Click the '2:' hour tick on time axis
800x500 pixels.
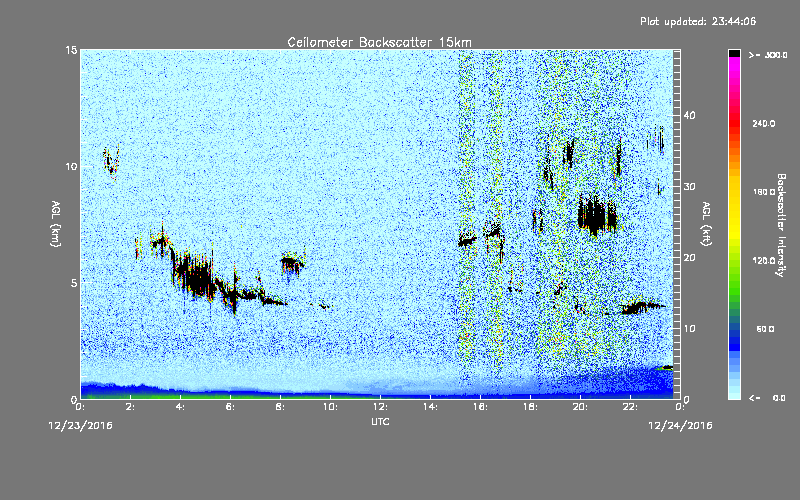131,407
